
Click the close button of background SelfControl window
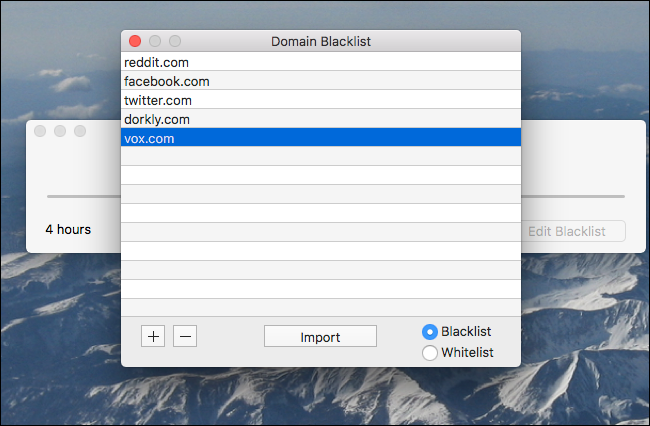coord(40,131)
